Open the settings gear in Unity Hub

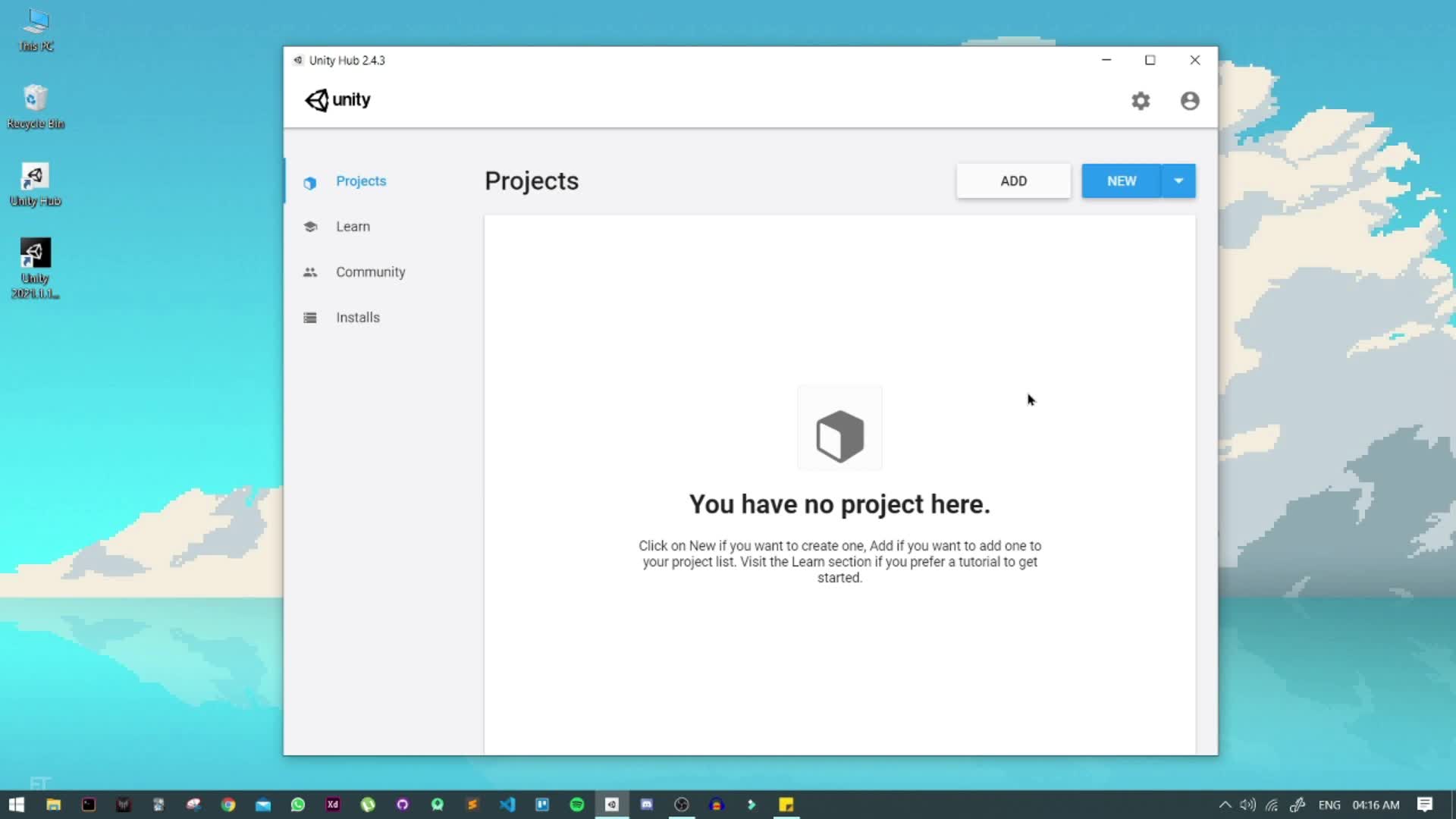click(1141, 101)
